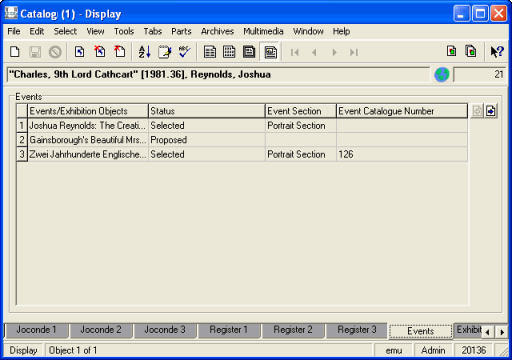Screen dimensions: 512x360
Task: Click the Page View toolbar icon
Action: coord(249,52)
